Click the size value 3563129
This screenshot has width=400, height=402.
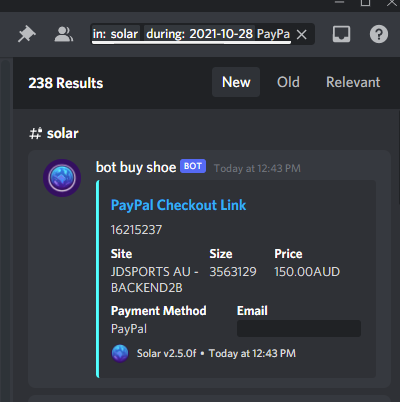[x=233, y=272]
